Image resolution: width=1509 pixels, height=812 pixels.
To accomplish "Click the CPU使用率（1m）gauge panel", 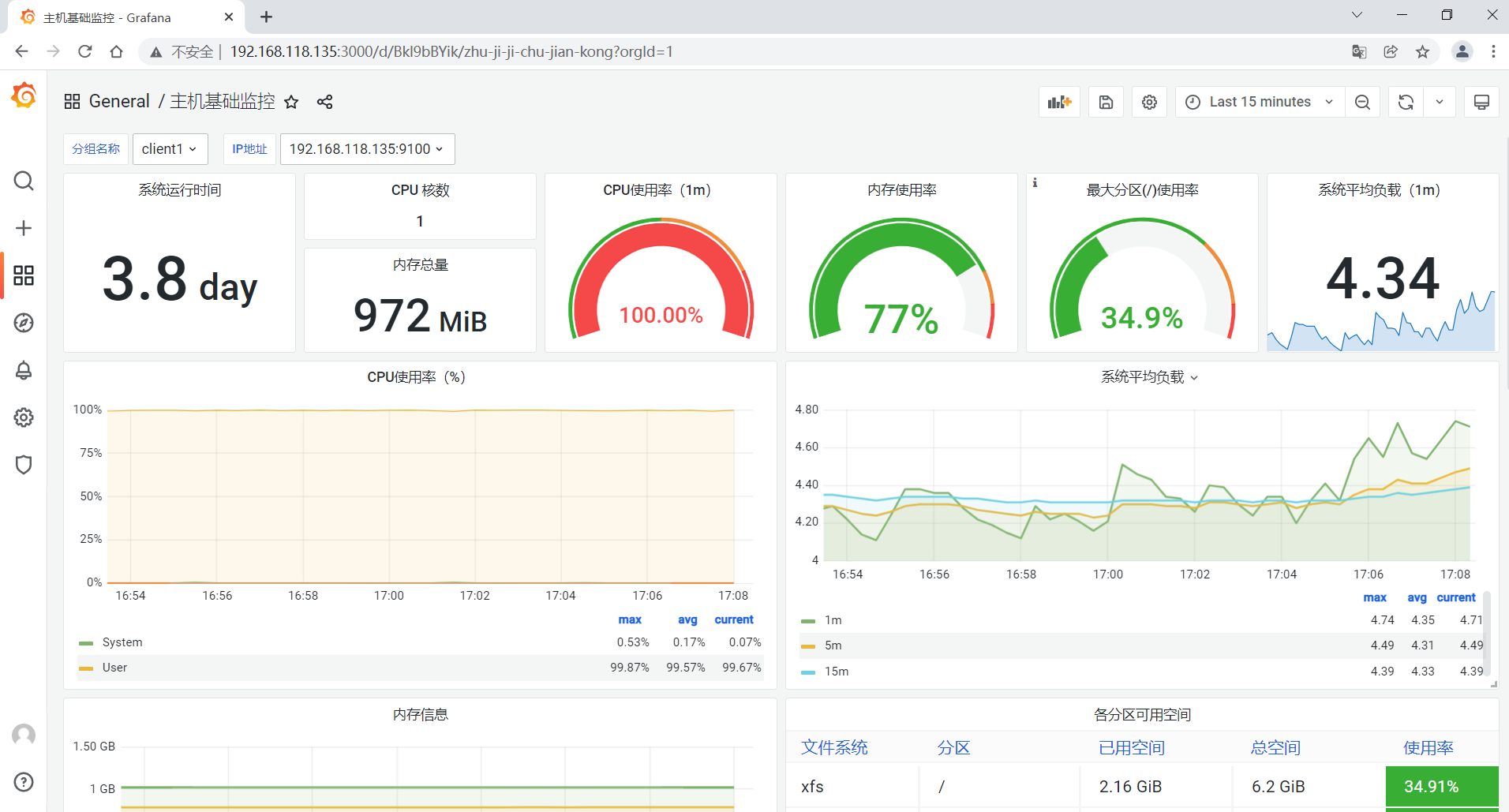I will (661, 263).
